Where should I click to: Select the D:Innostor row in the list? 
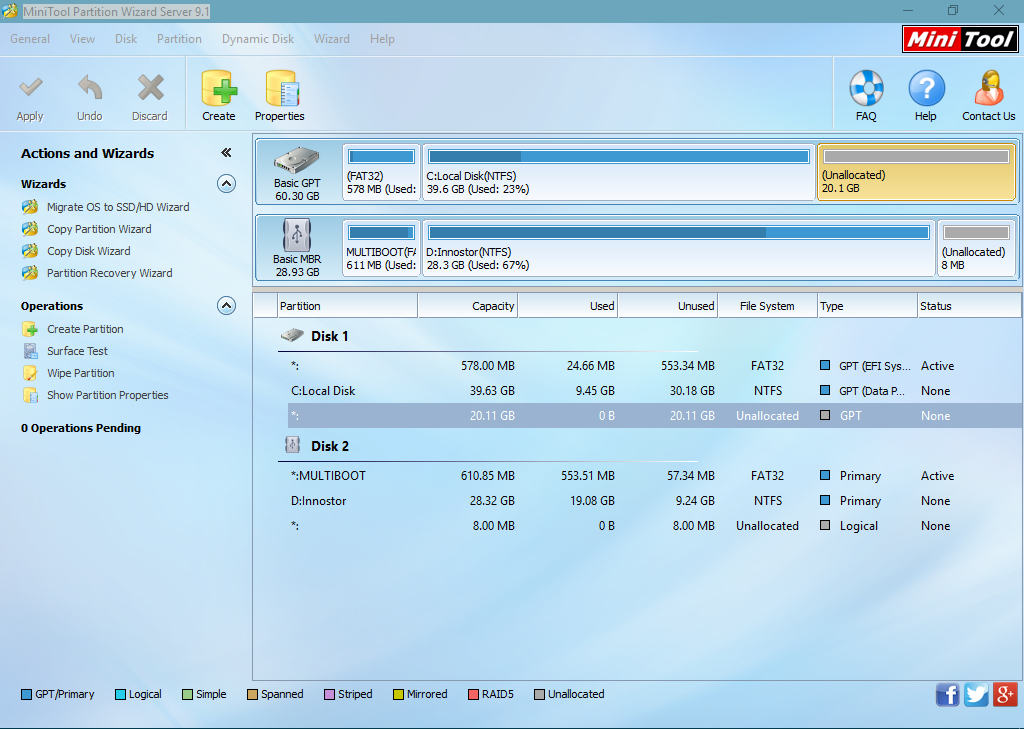654,500
